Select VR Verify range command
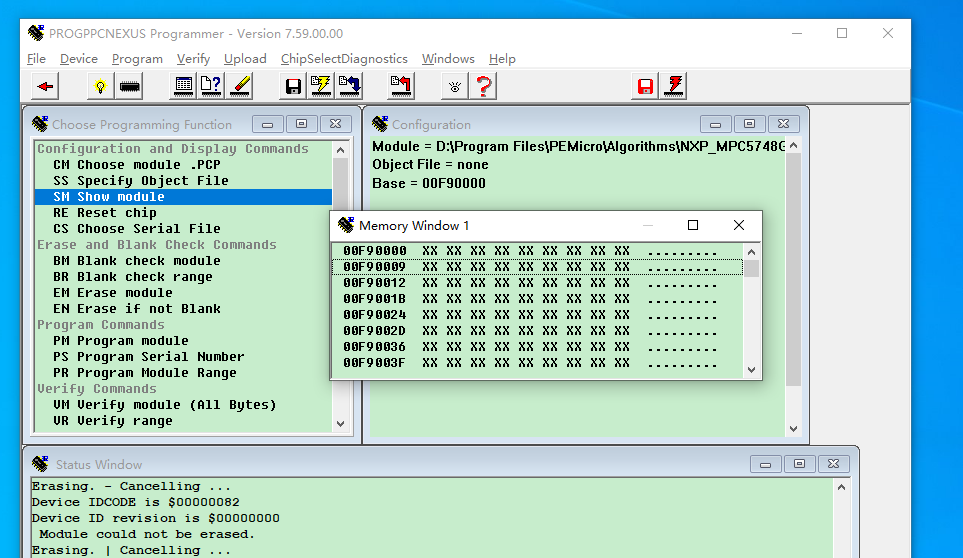Screen dimensions: 963x558 tap(183, 420)
